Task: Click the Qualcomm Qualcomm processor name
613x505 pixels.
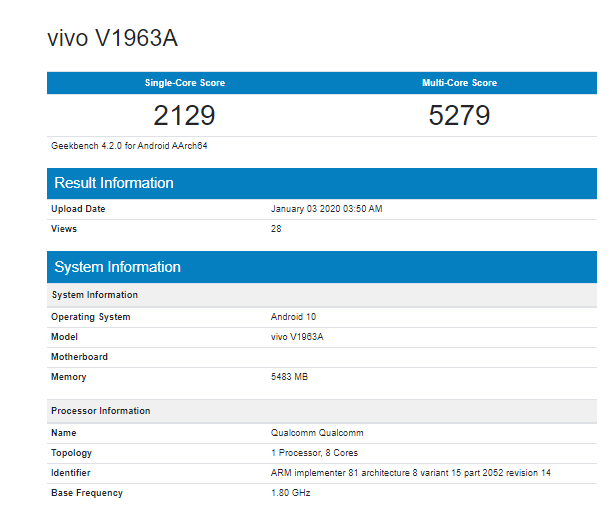Action: (317, 433)
